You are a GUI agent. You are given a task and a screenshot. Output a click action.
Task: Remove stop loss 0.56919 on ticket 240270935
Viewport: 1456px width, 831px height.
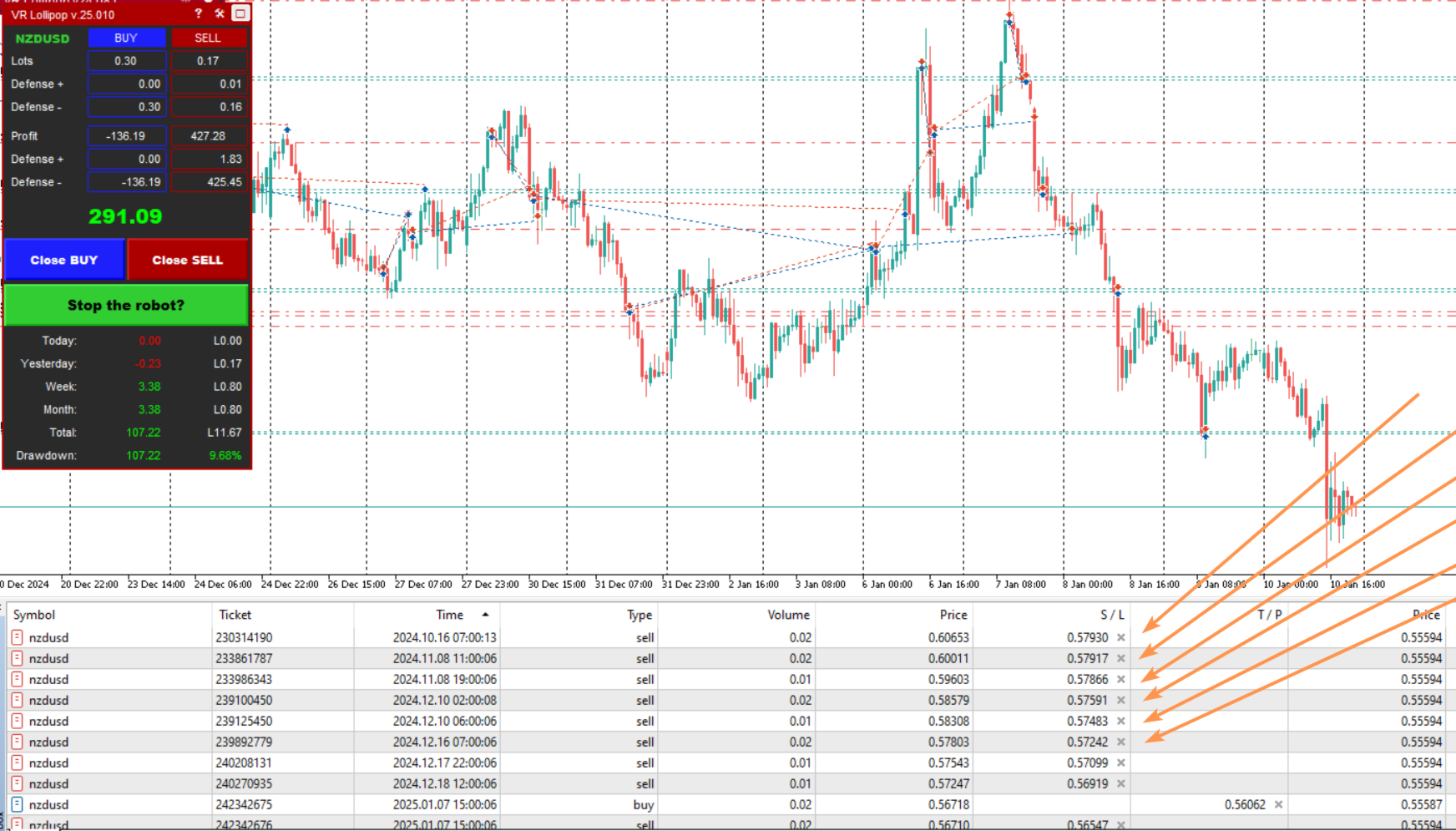coord(1121,783)
